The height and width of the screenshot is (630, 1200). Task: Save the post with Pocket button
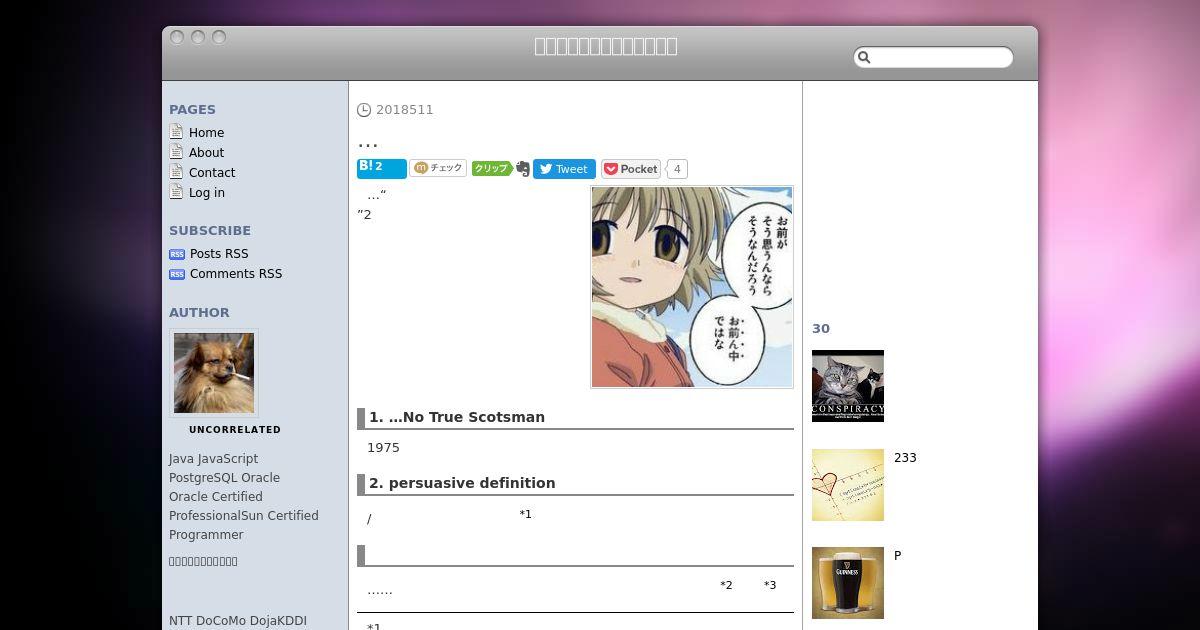click(x=631, y=169)
